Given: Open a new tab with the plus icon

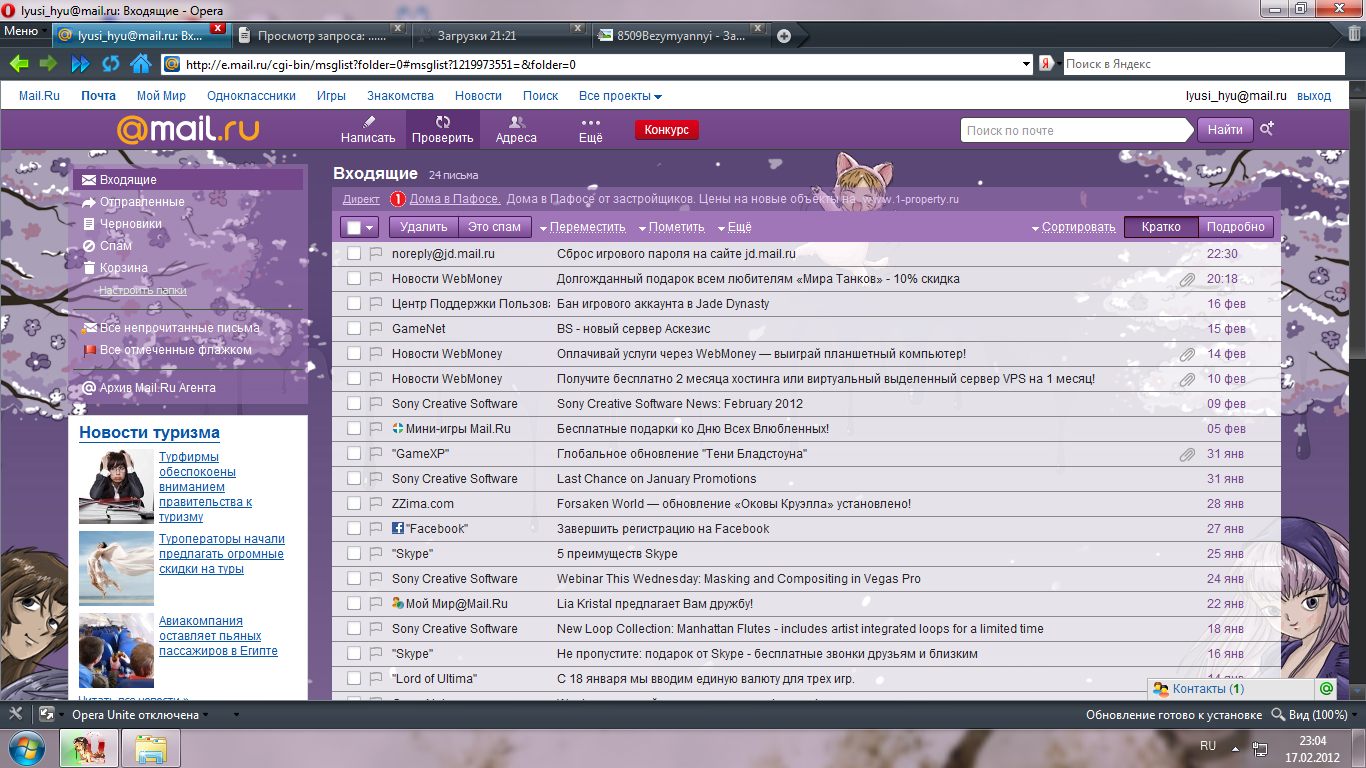Looking at the screenshot, I should coord(784,36).
